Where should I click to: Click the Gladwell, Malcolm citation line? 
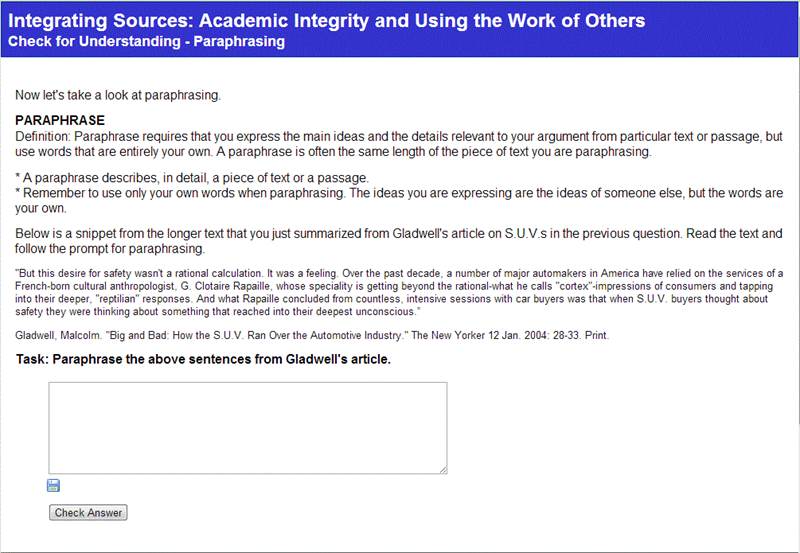[x=312, y=336]
